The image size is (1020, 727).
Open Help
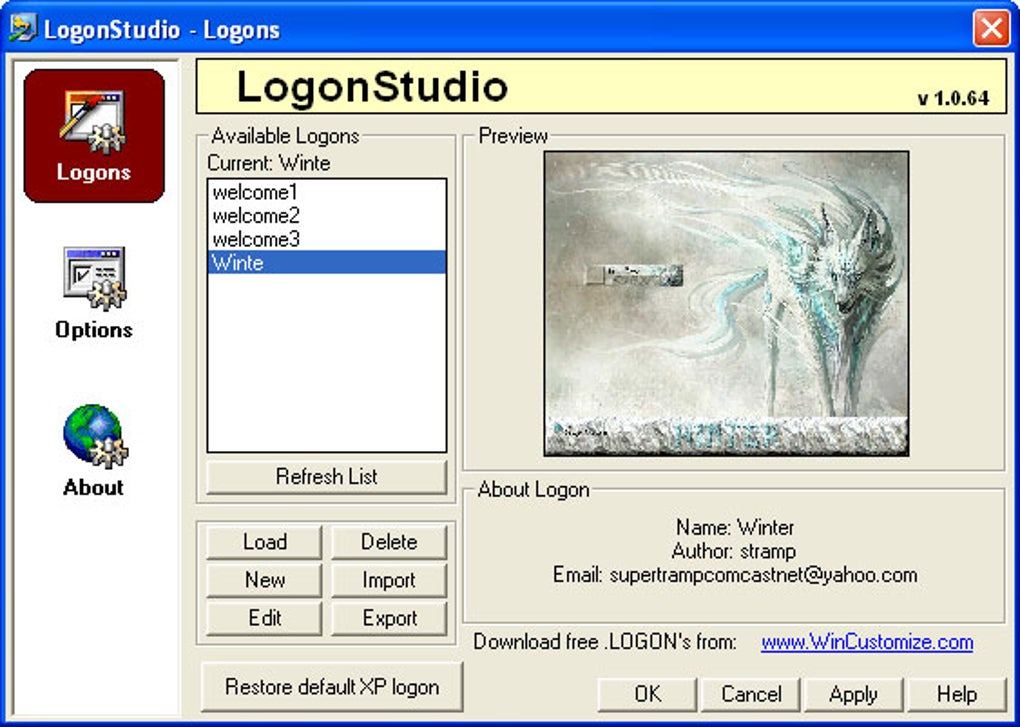957,694
